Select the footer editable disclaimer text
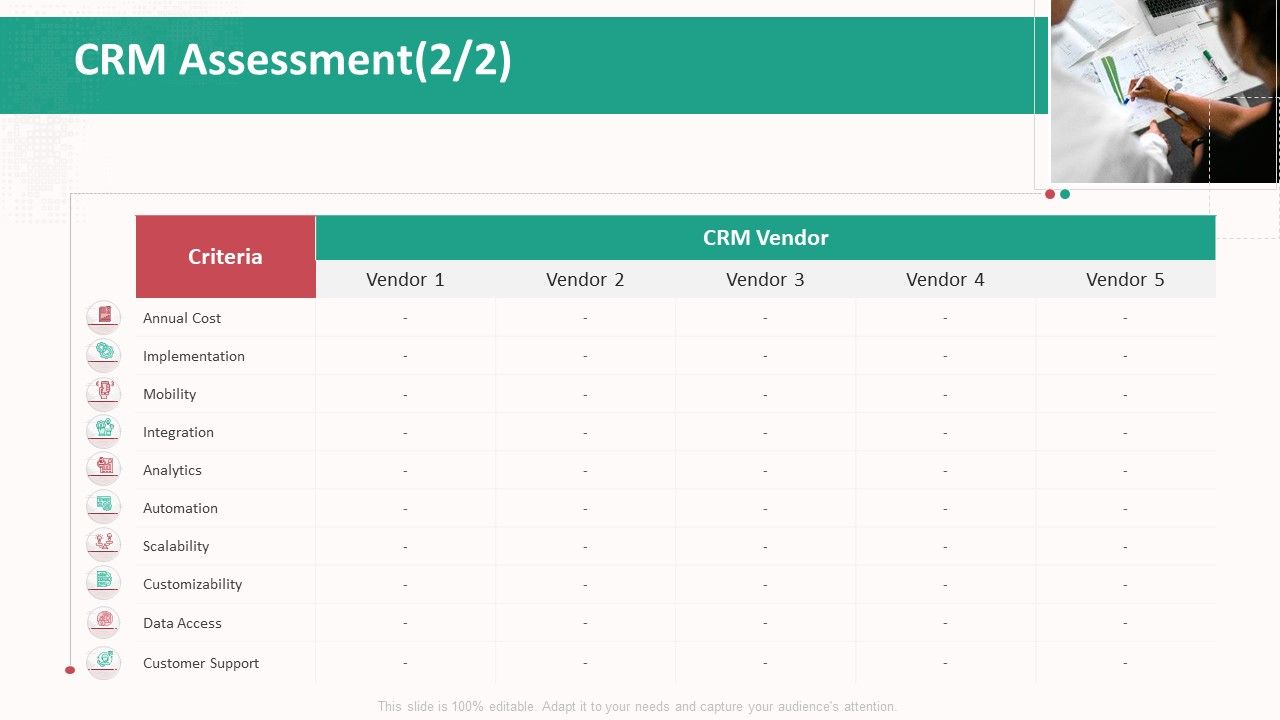This screenshot has height=720, width=1280. pyautogui.click(x=639, y=706)
